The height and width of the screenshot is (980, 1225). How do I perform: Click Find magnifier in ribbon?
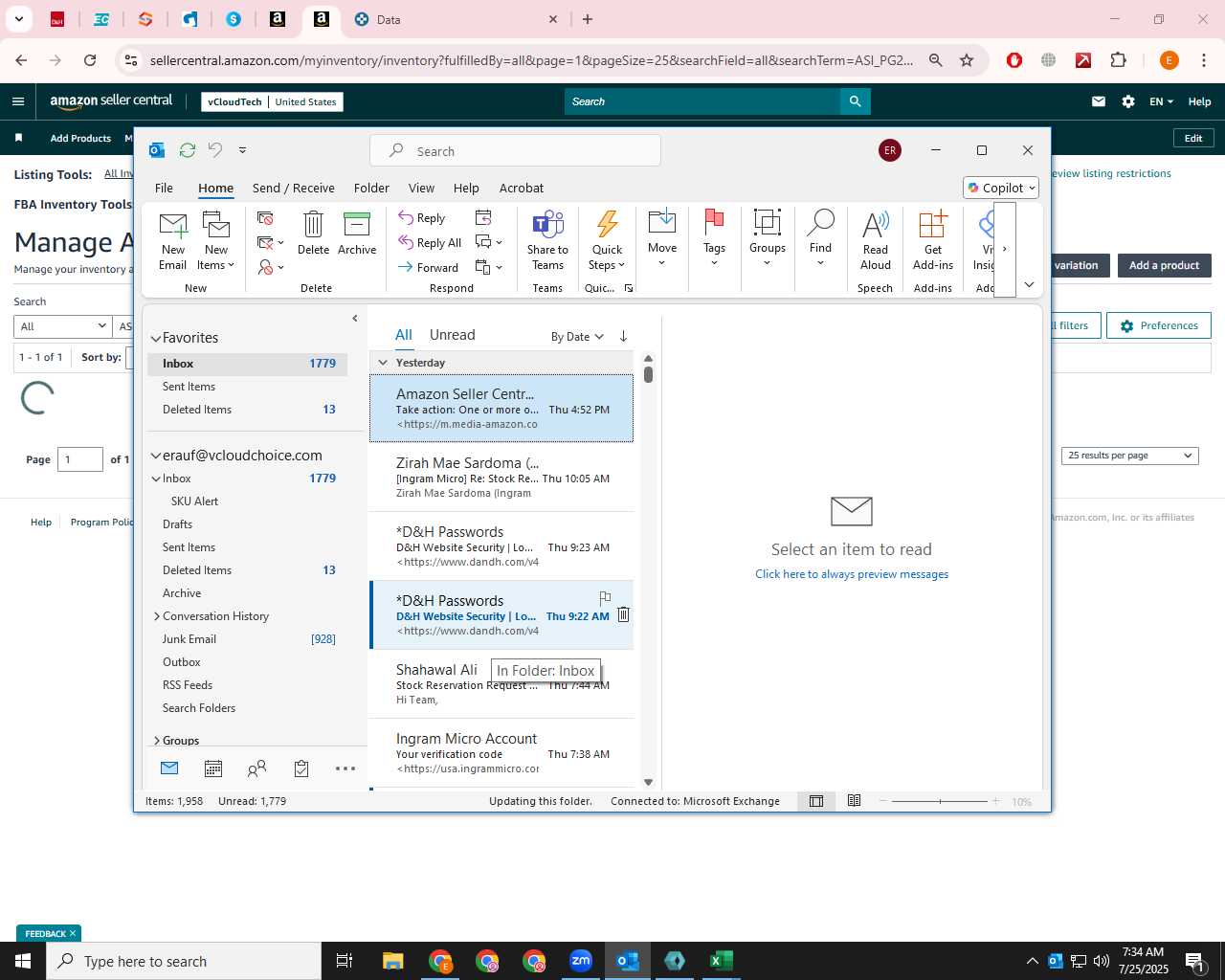820,238
